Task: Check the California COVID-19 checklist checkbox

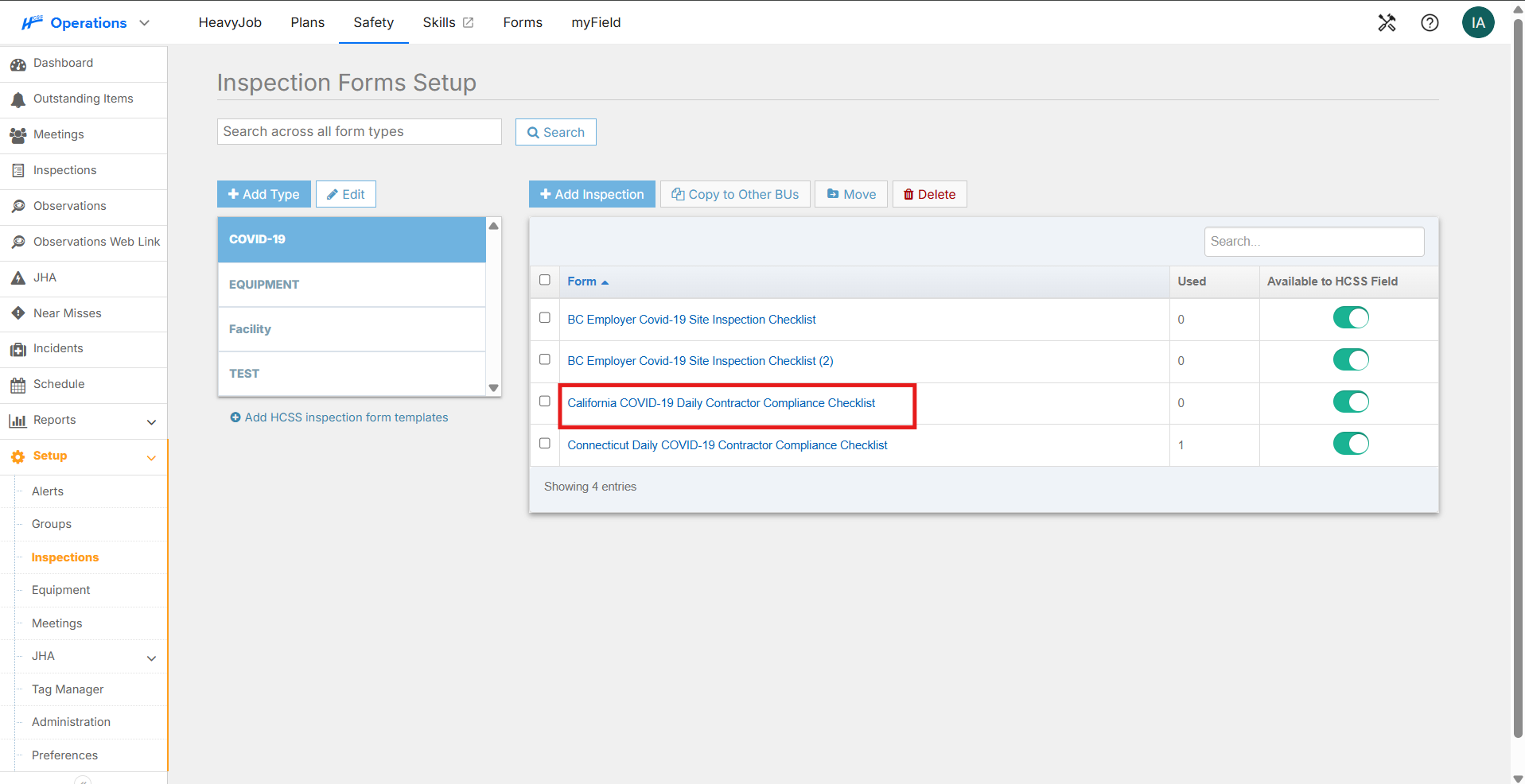Action: (545, 402)
